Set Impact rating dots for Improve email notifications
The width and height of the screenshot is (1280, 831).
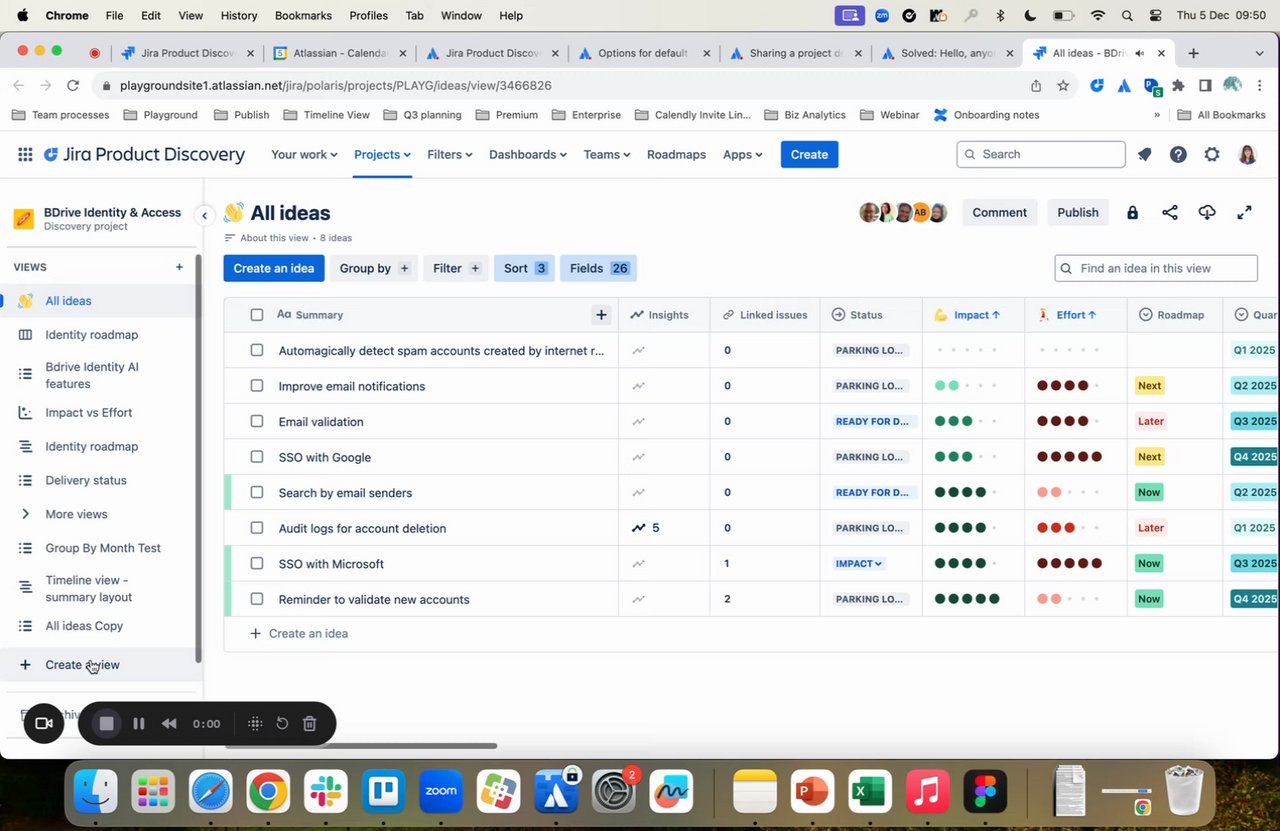[x=966, y=386]
